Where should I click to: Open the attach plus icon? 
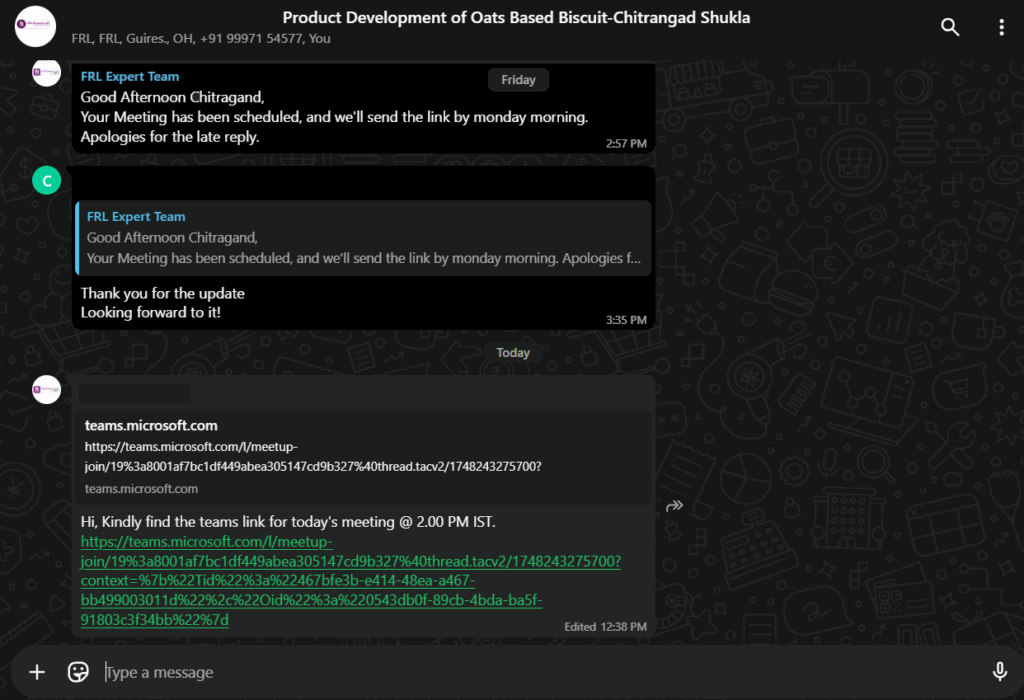37,672
